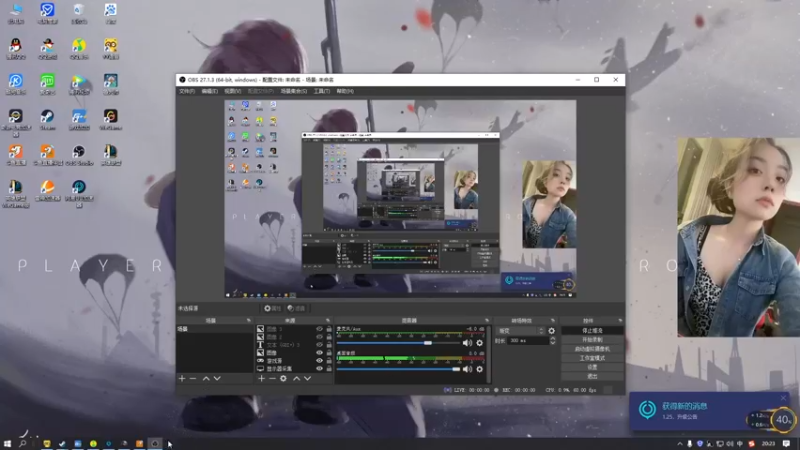Viewport: 800px width, 450px height.
Task: Mute 桌面音频 with speaker icon
Action: pyautogui.click(x=467, y=369)
